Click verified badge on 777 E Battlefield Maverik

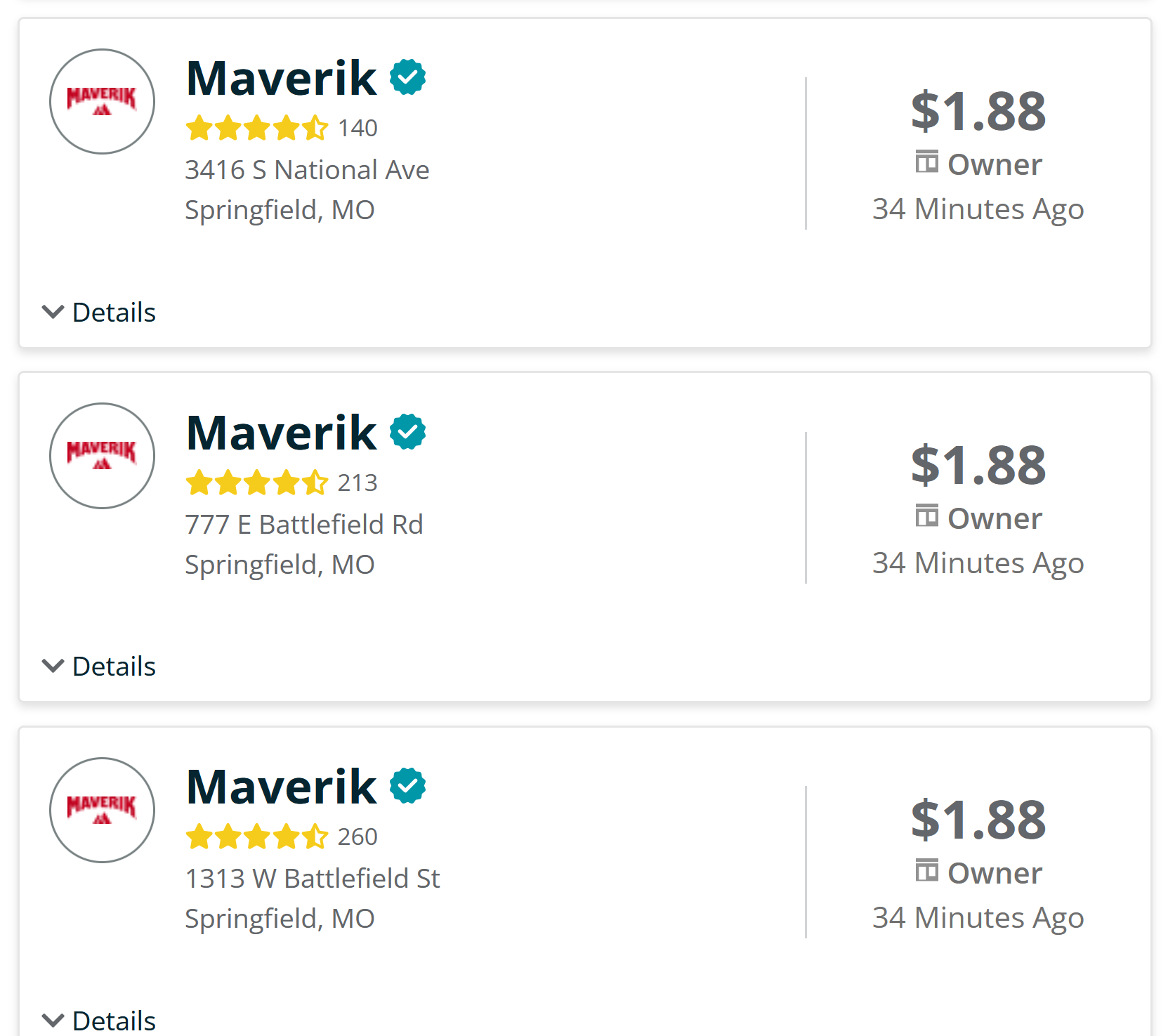407,431
